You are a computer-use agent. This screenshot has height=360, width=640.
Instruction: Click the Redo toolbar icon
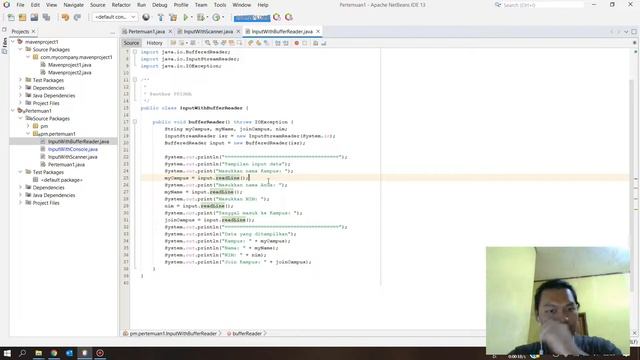pos(77,18)
